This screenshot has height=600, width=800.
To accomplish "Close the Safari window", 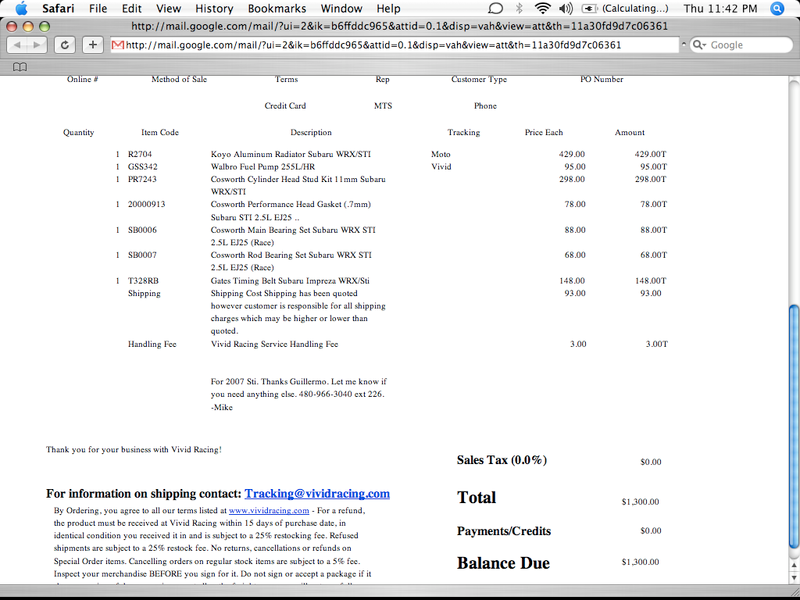I will (x=11, y=27).
